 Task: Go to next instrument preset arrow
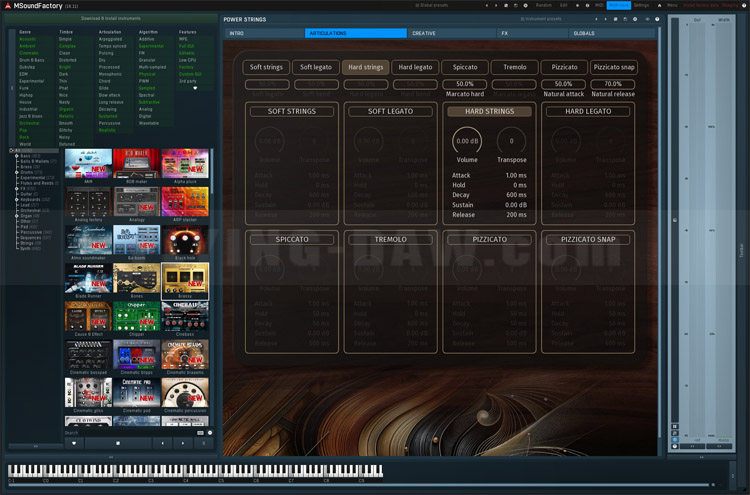click(x=606, y=19)
